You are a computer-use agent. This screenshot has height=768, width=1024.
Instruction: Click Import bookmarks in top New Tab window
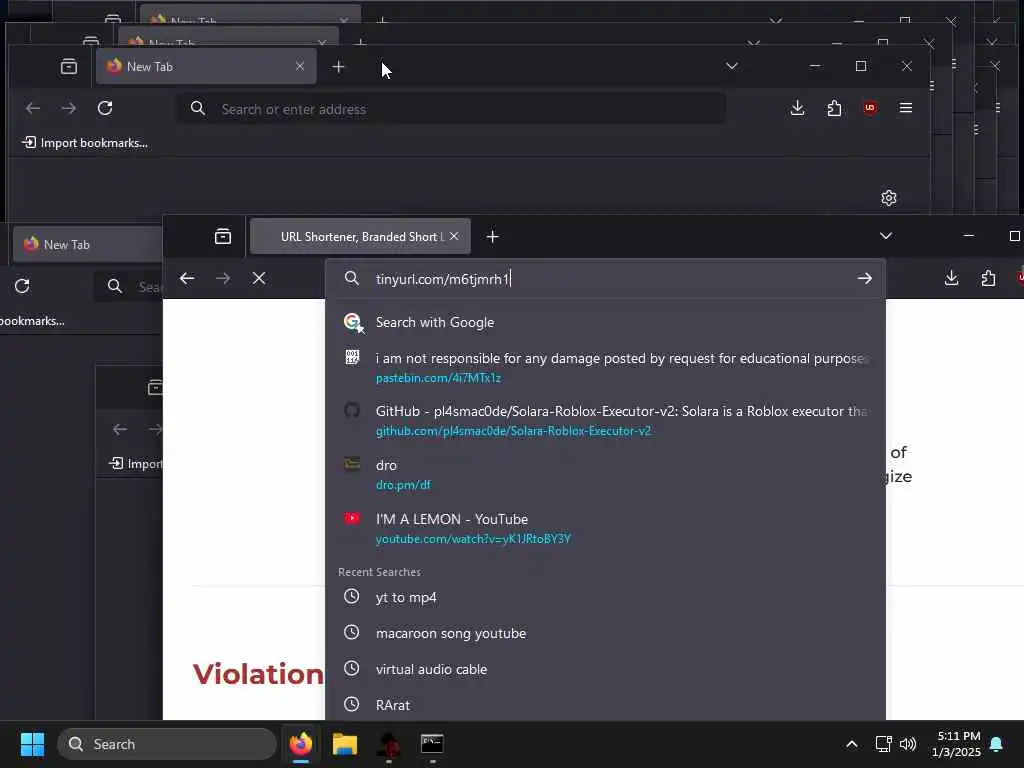pyautogui.click(x=85, y=142)
